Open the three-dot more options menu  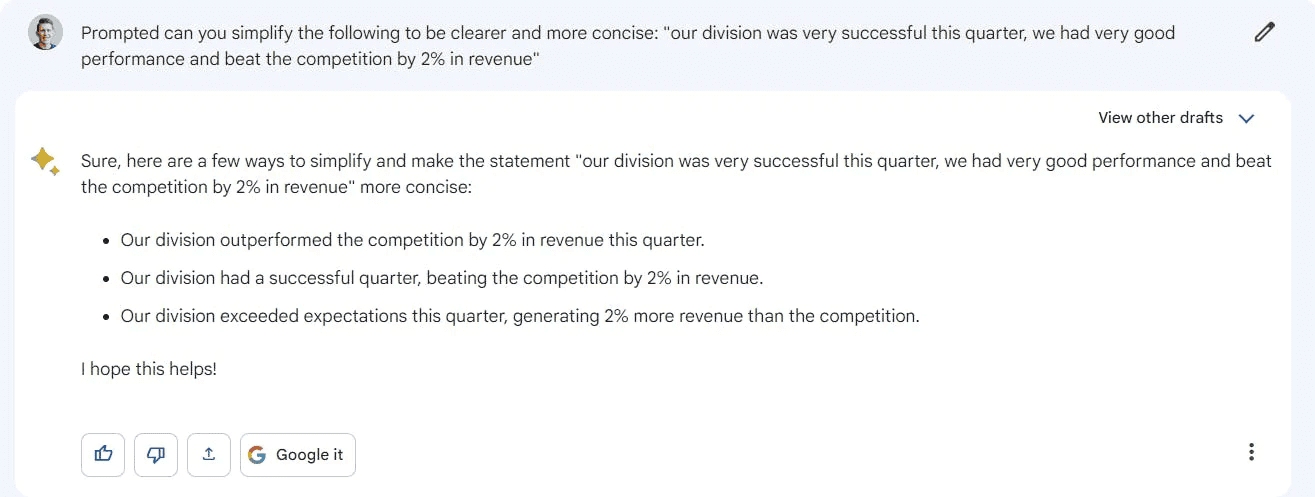click(1251, 452)
